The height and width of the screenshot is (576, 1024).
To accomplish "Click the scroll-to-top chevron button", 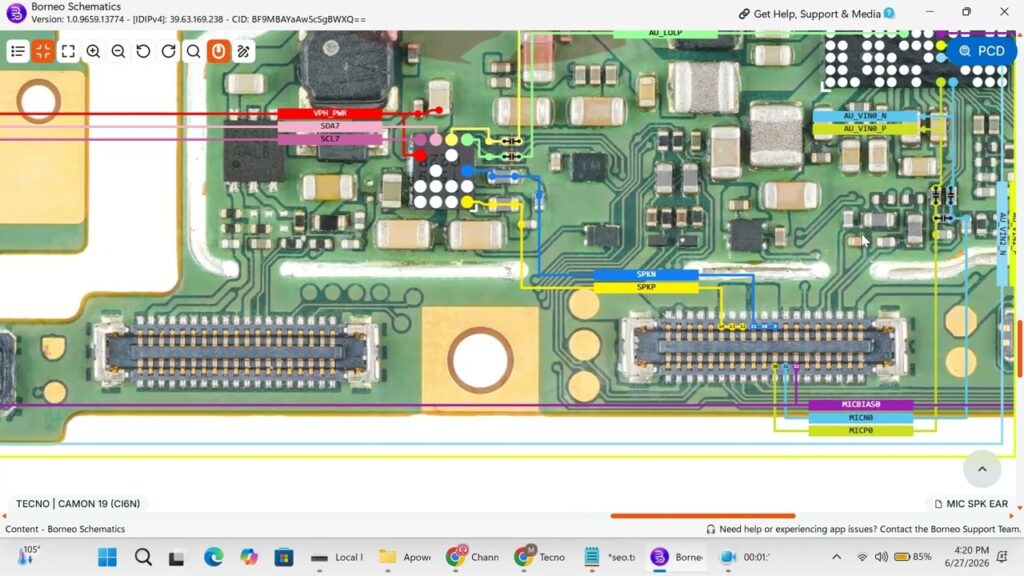I will [982, 469].
